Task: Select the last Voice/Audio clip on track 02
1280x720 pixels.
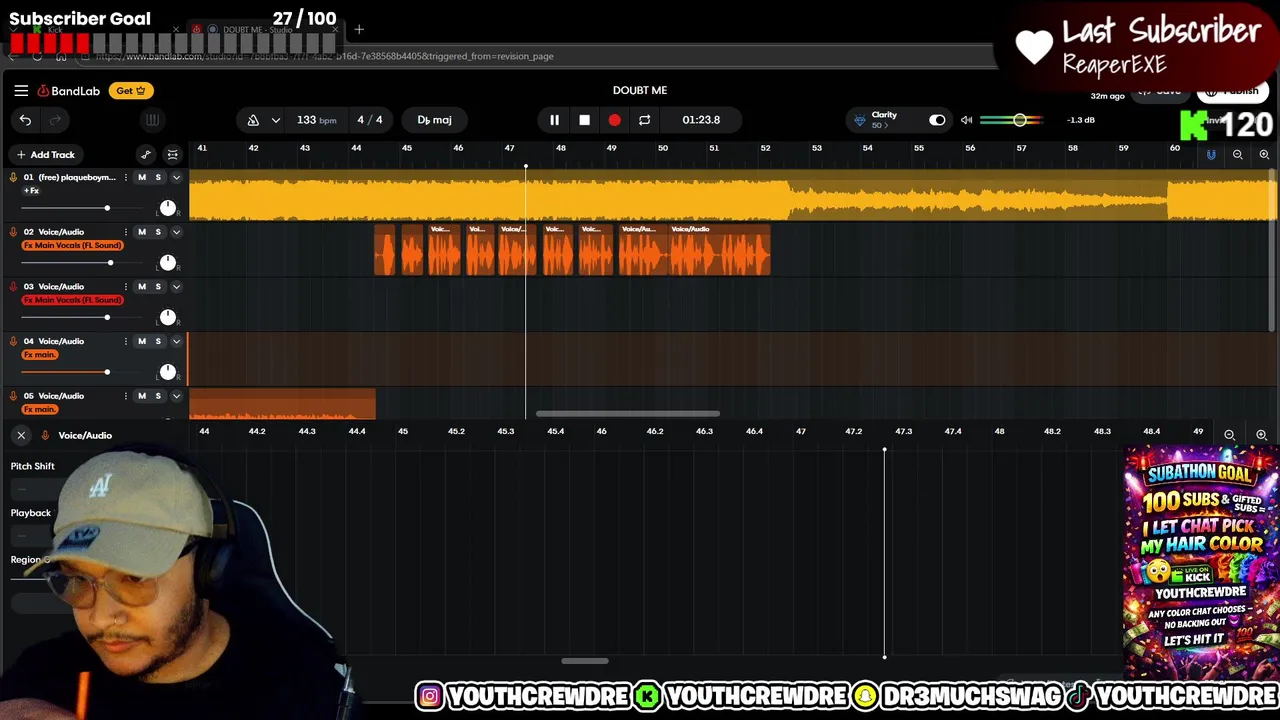Action: tap(720, 250)
